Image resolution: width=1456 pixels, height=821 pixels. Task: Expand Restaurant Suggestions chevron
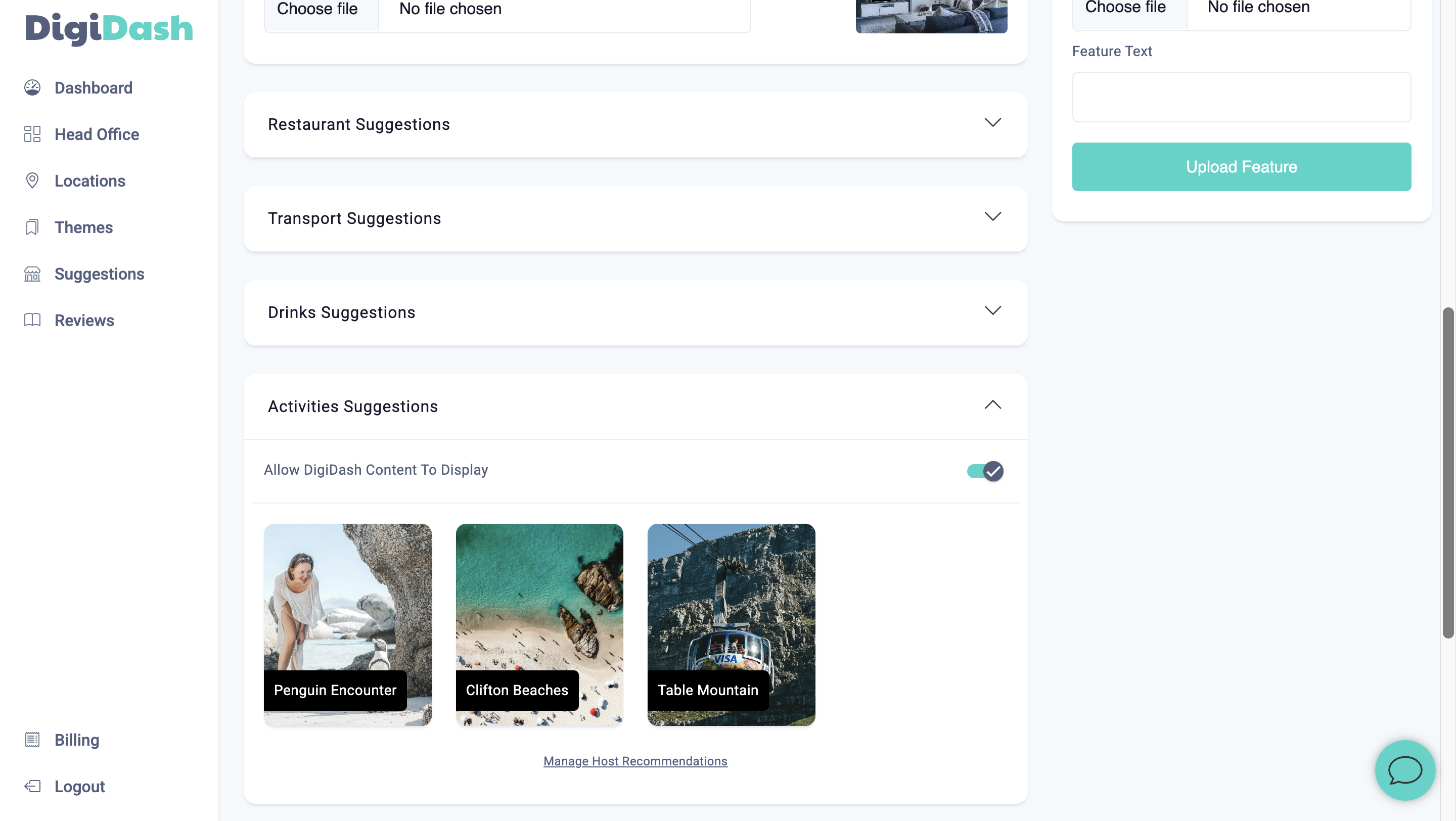[x=992, y=123]
